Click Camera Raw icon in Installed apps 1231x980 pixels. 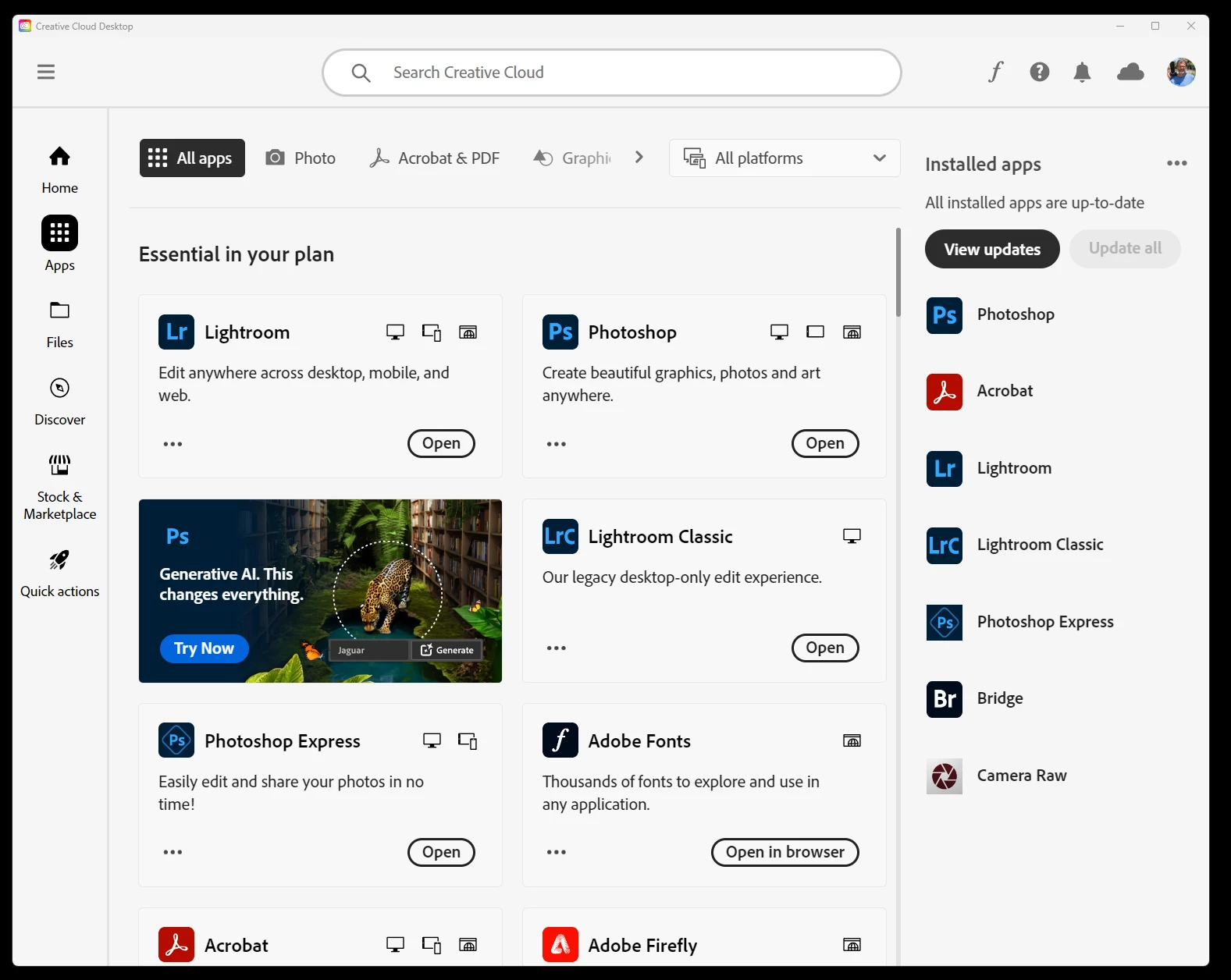(x=945, y=776)
